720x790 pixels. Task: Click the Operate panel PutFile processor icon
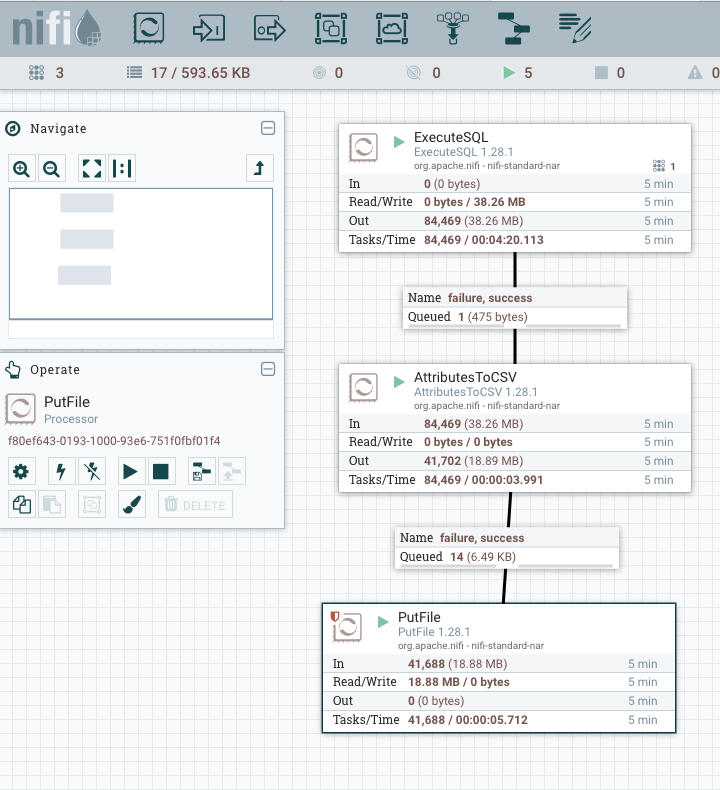[x=20, y=409]
